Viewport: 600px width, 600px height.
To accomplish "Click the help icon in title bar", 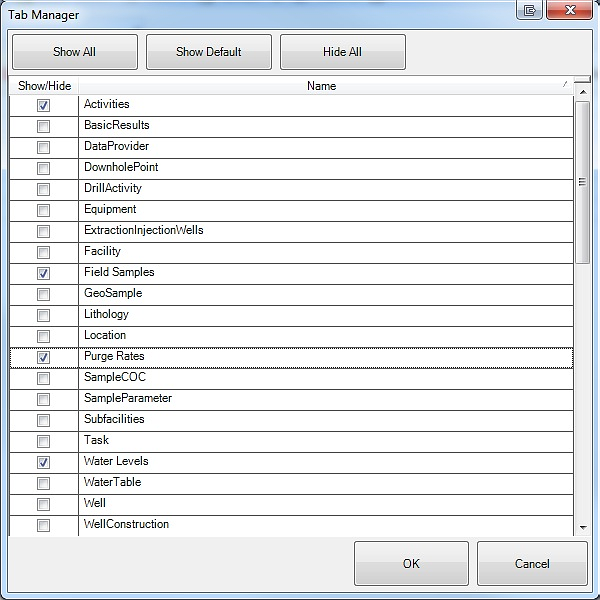I will click(529, 10).
